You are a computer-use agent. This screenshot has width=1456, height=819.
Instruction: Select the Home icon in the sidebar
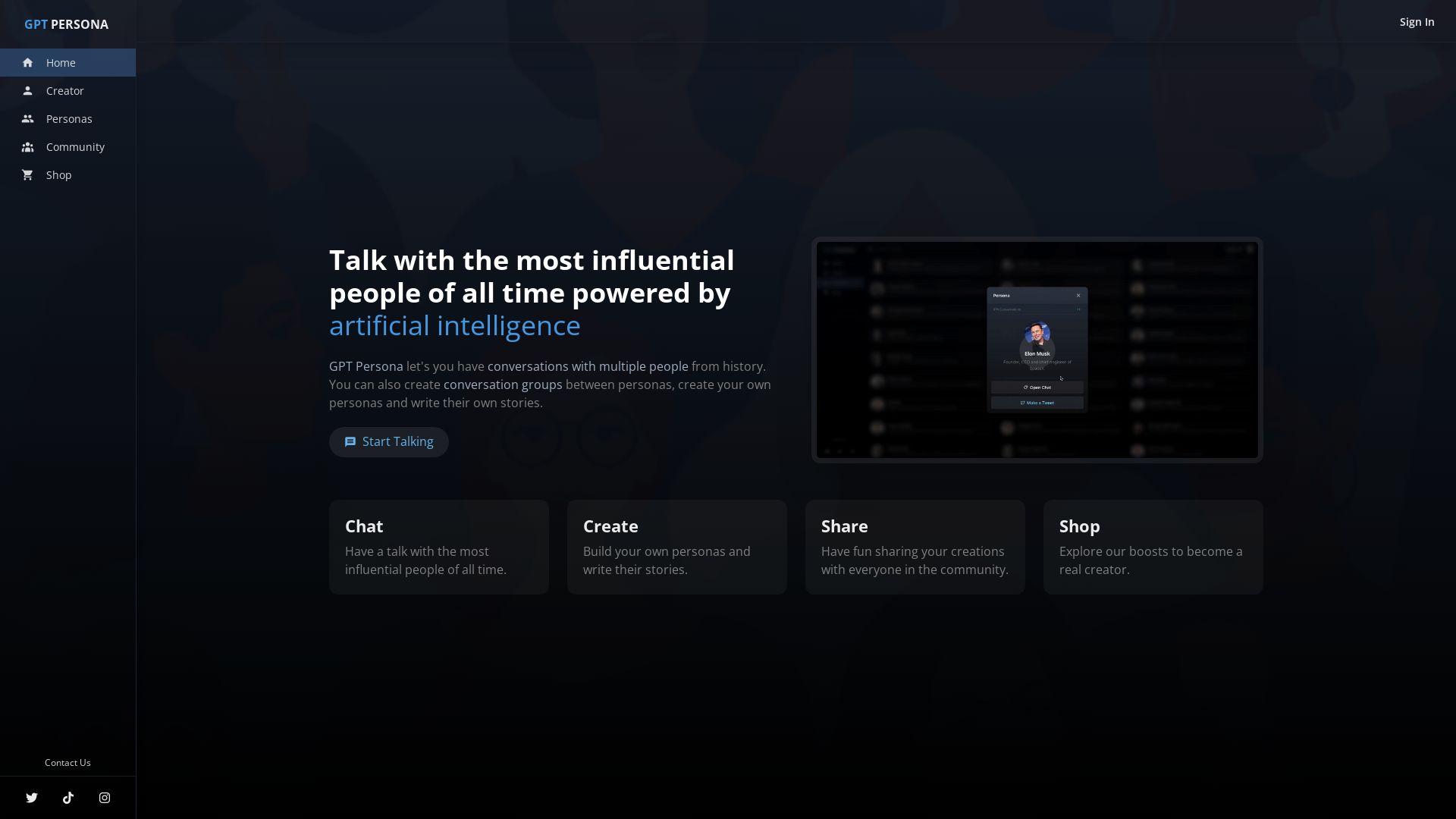coord(28,62)
